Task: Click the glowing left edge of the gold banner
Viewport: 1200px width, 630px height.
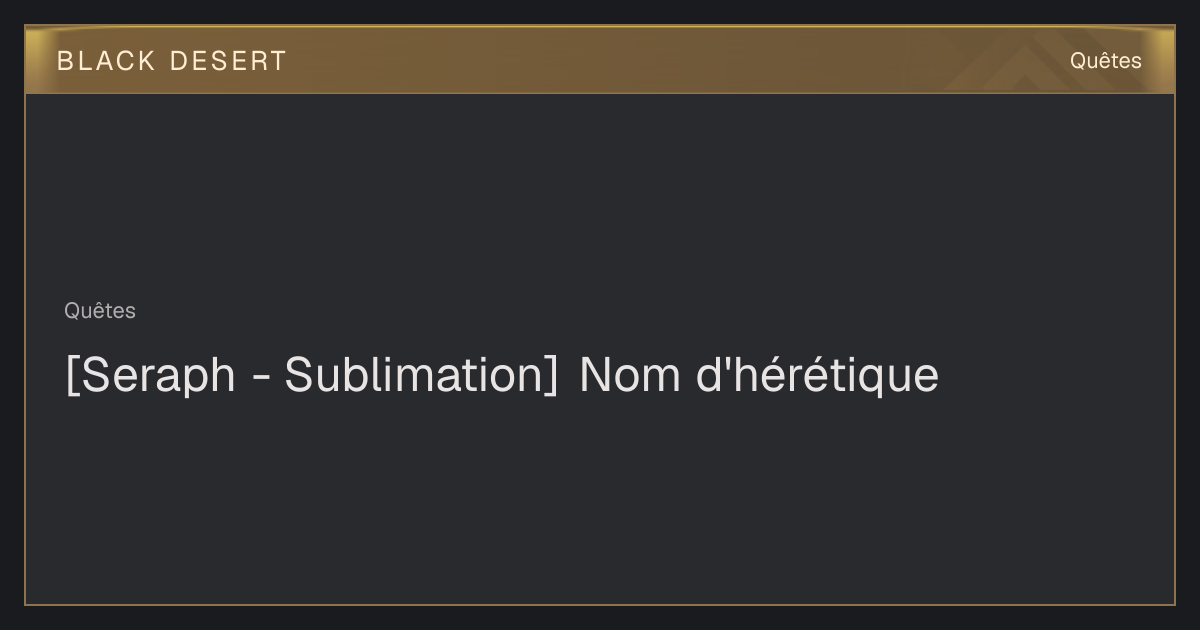Action: pos(34,60)
